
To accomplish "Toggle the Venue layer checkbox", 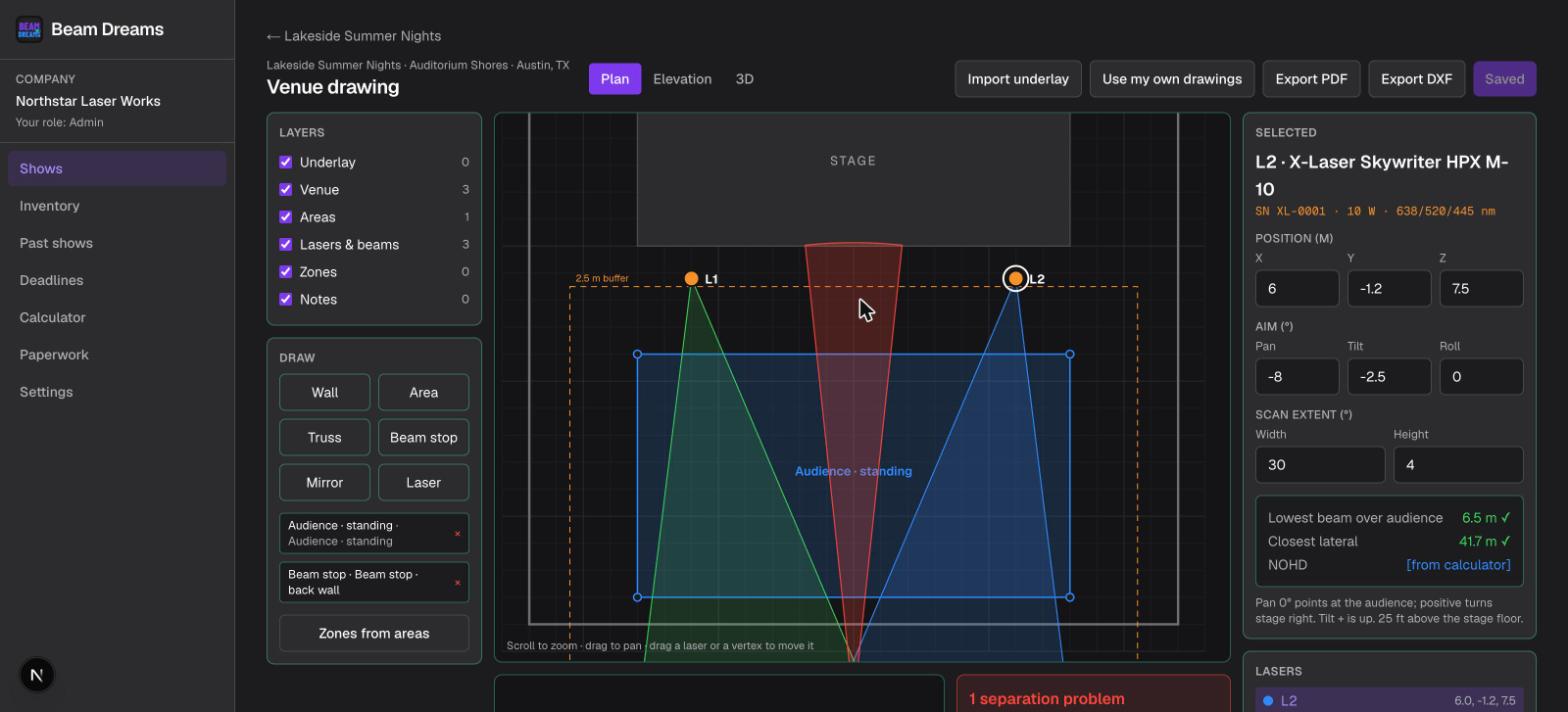I will [286, 189].
